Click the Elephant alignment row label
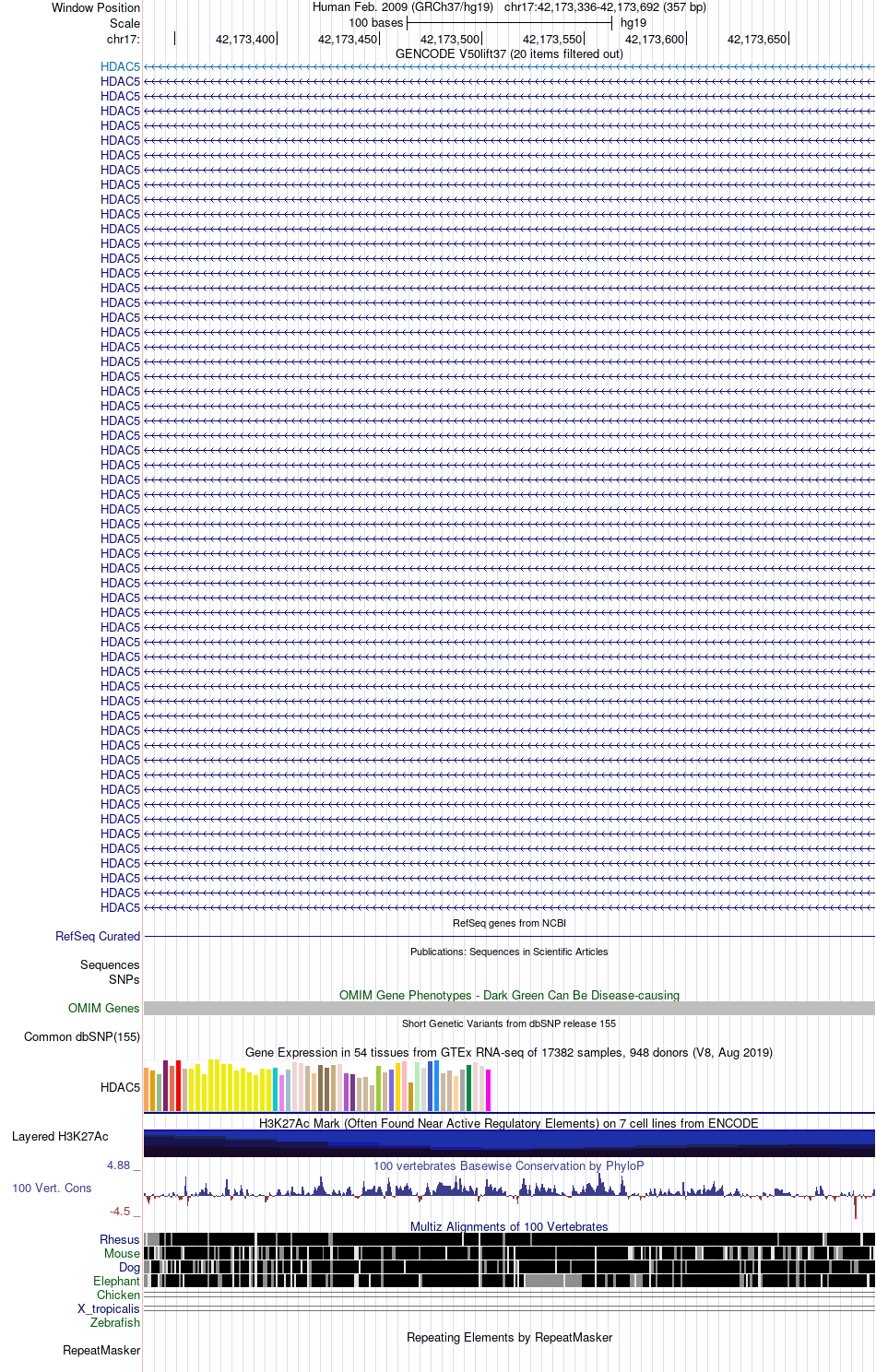 (116, 1281)
